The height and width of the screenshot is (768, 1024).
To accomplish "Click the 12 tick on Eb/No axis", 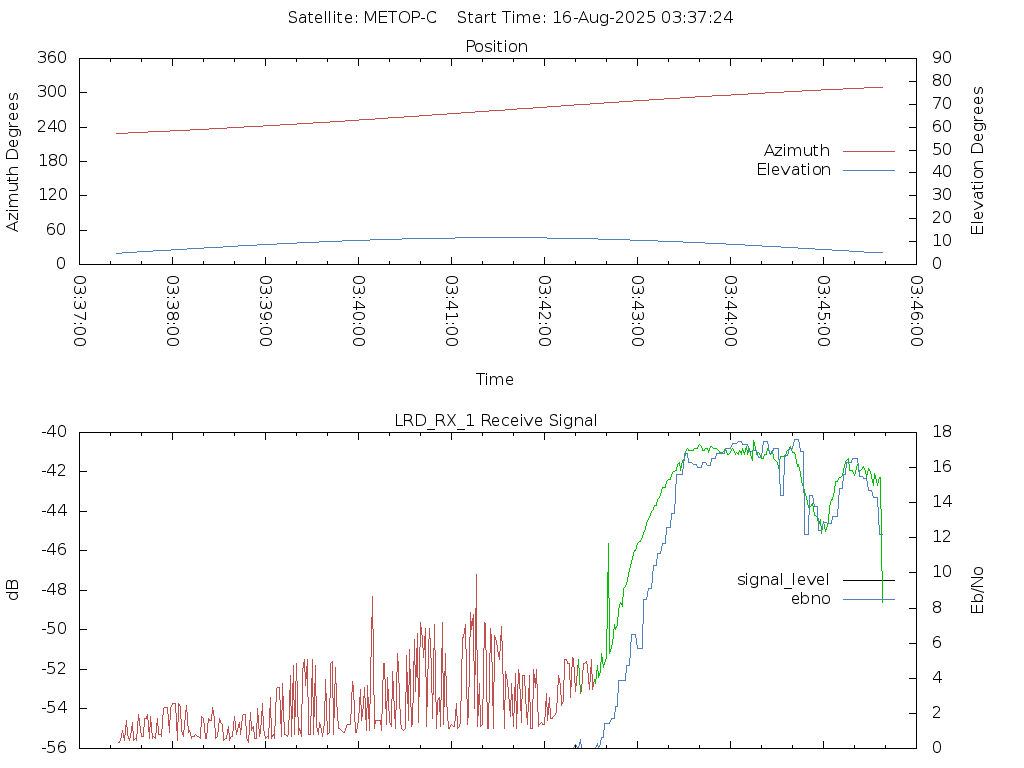I will tap(942, 537).
